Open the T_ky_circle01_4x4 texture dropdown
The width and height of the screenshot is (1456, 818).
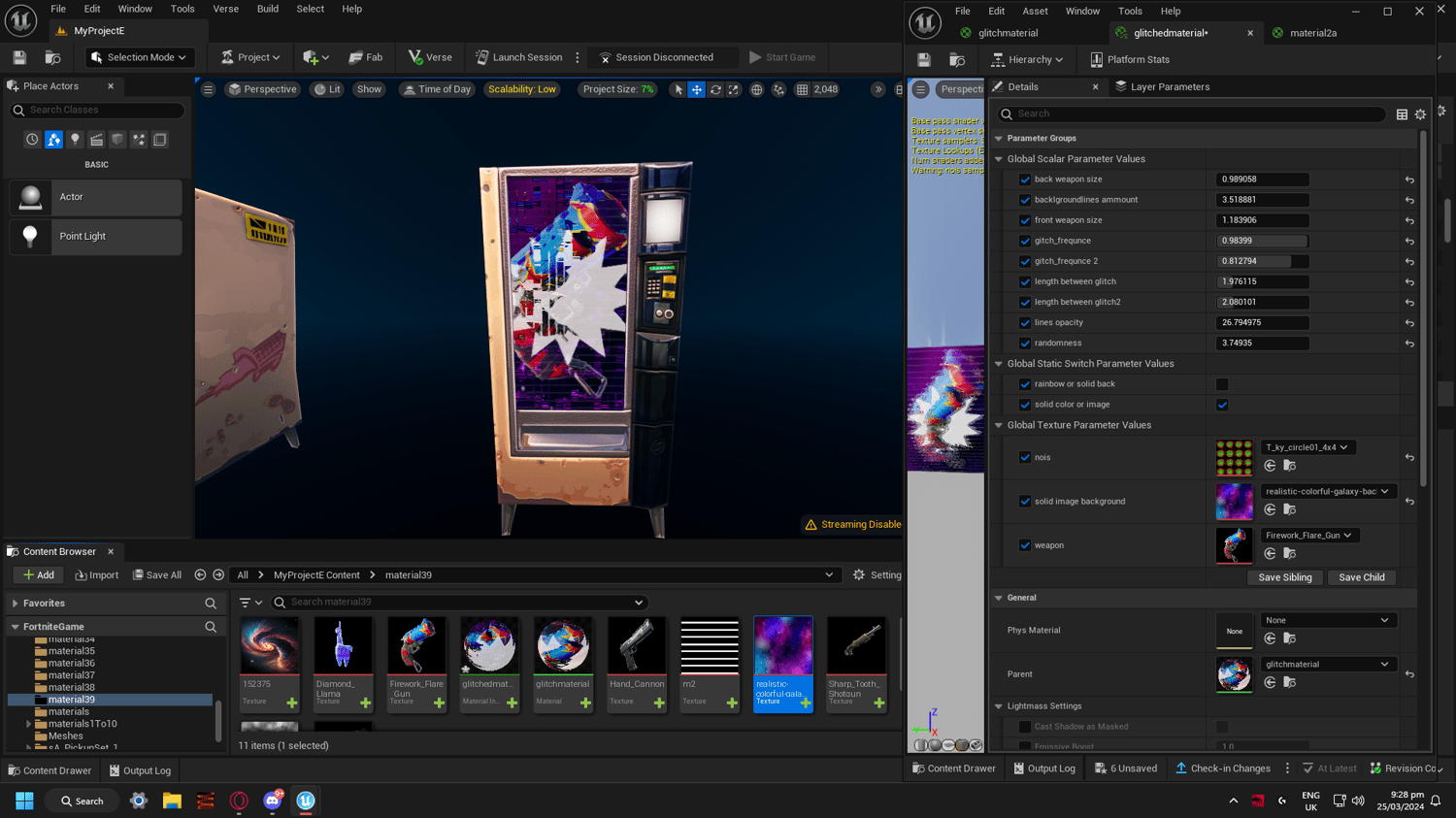point(1308,447)
